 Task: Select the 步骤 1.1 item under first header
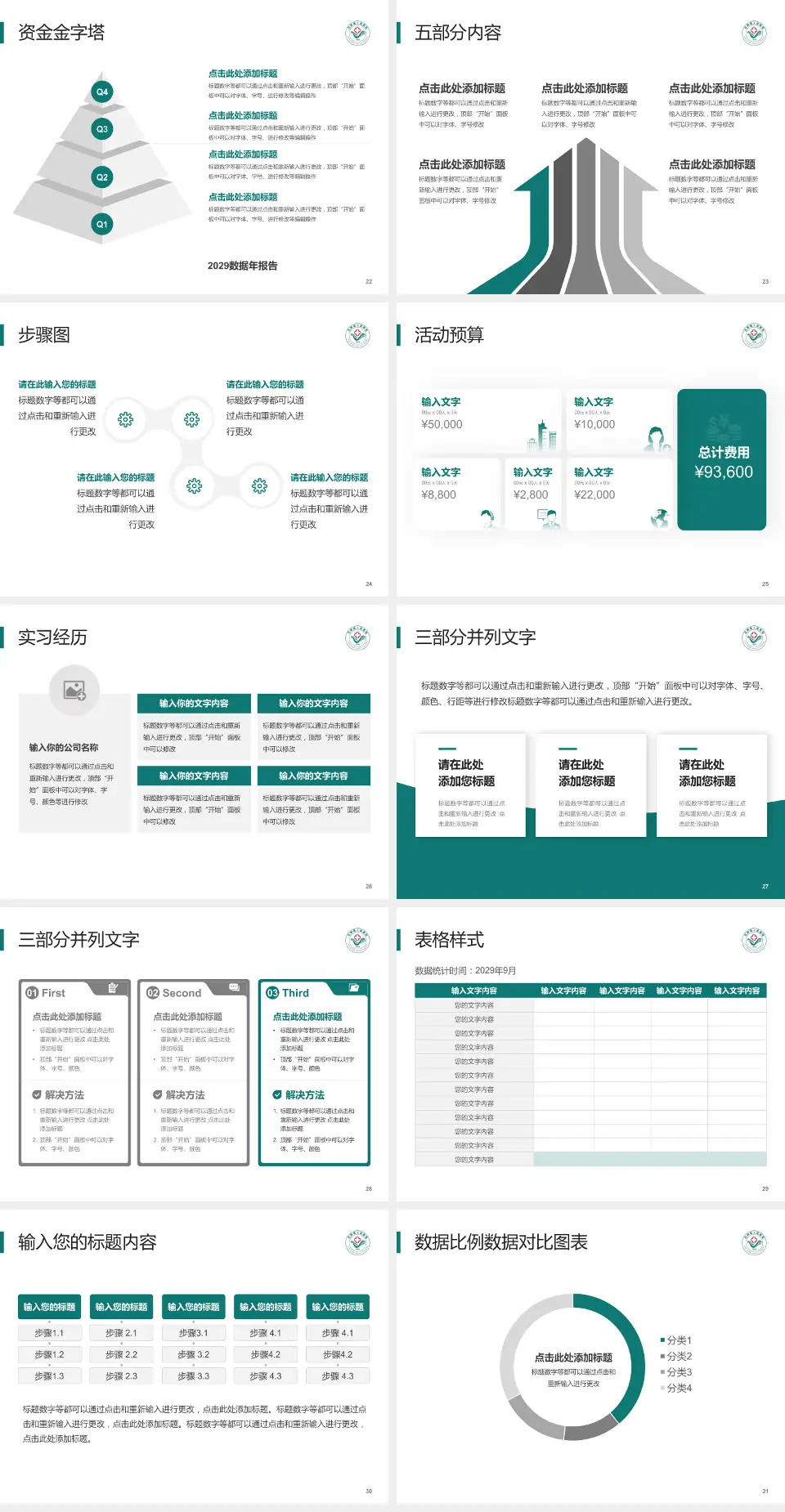(49, 1333)
